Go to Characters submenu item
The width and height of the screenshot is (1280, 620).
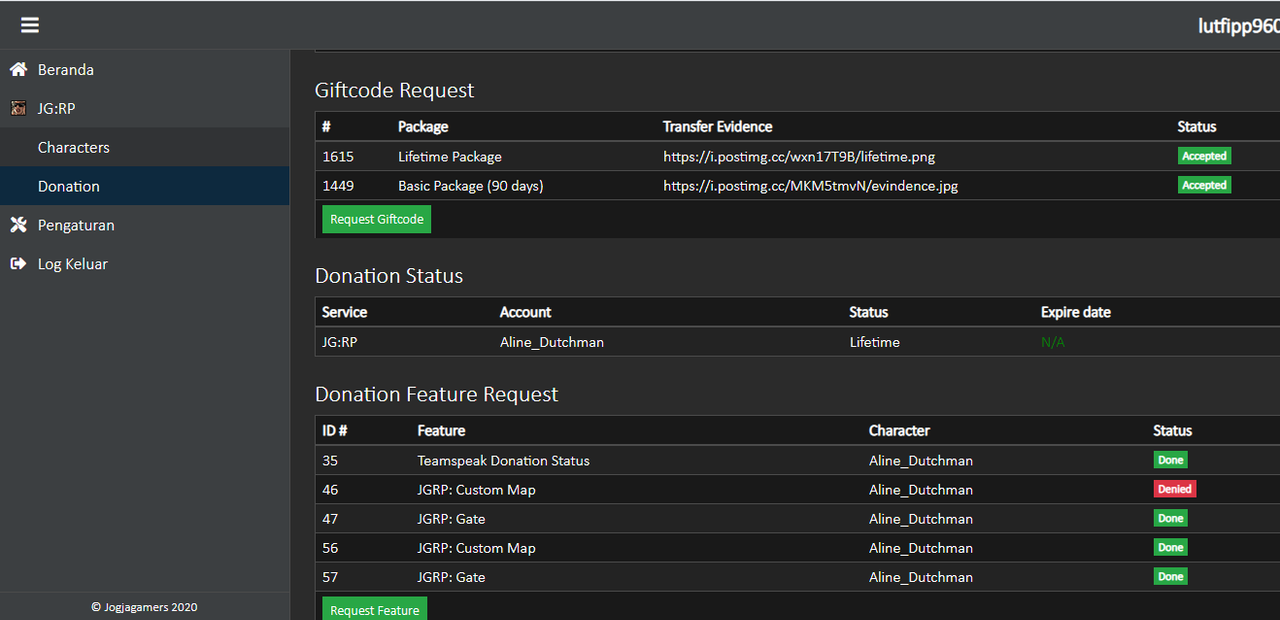tap(74, 147)
